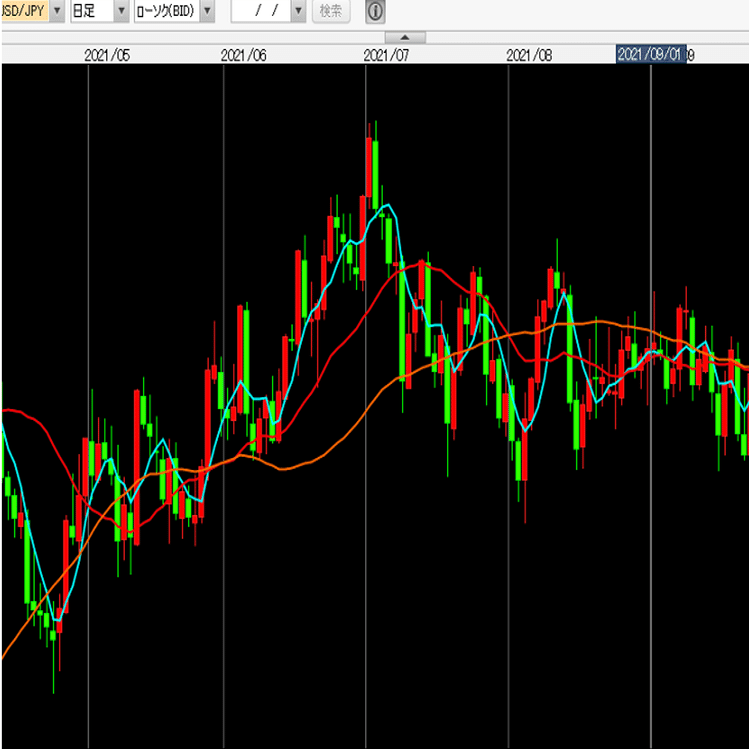Viewport: 749px width, 749px height.
Task: Click the info icon button
Action: tap(375, 11)
